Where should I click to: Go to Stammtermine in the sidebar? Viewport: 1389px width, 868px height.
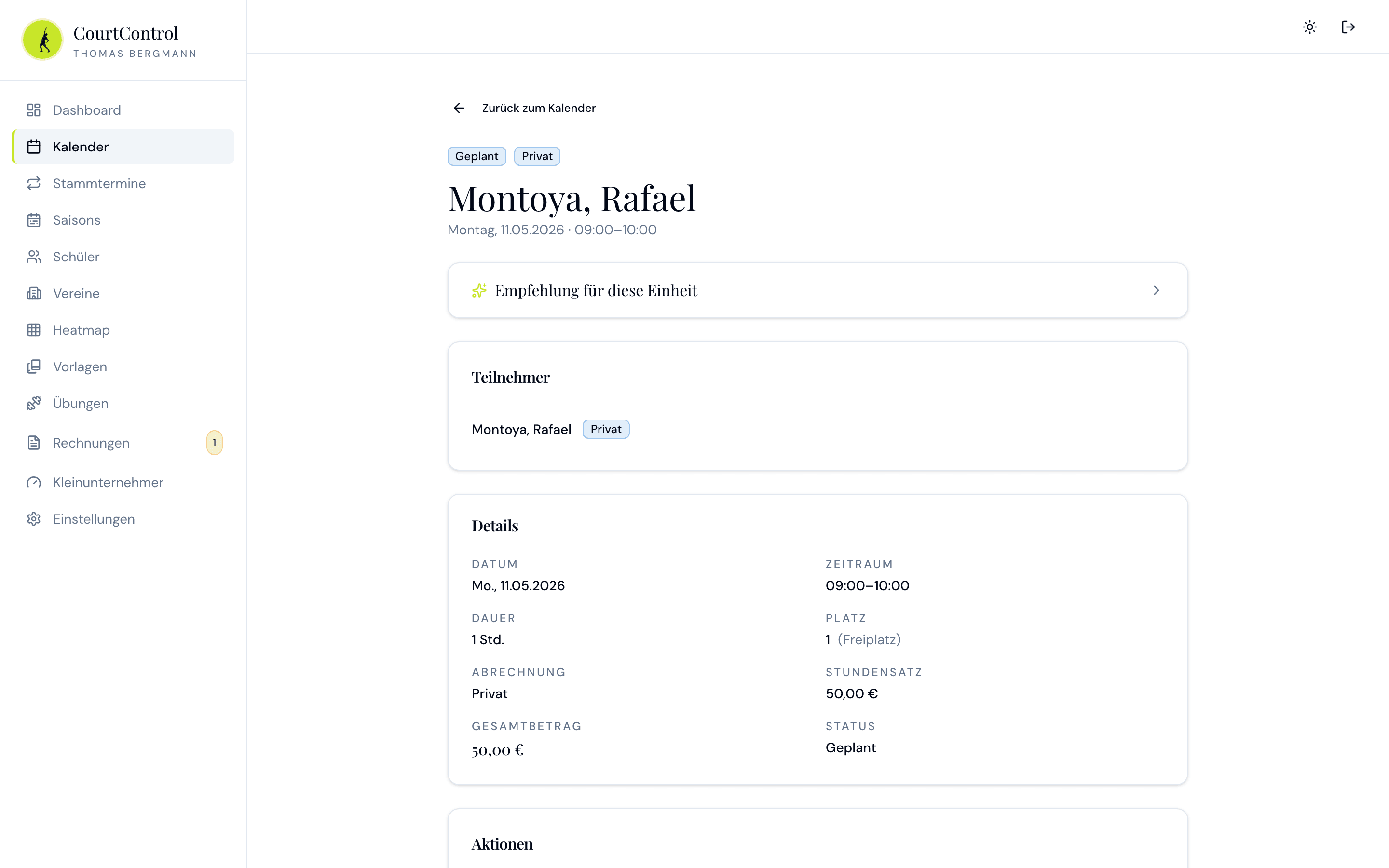click(x=123, y=183)
